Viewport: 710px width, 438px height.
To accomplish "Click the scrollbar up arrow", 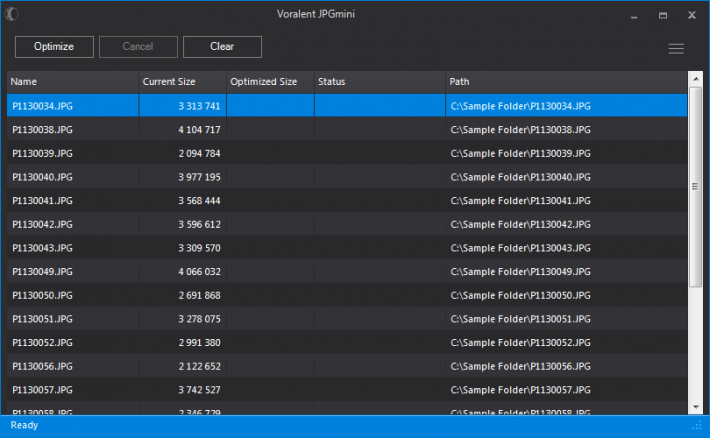I will 696,79.
